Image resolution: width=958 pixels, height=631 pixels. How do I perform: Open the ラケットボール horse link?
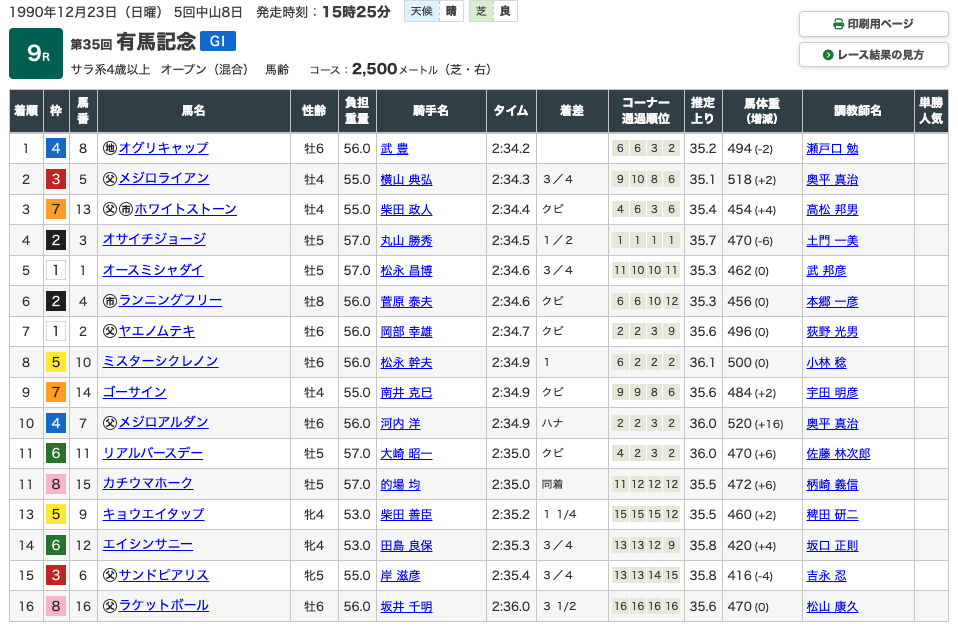pos(163,606)
